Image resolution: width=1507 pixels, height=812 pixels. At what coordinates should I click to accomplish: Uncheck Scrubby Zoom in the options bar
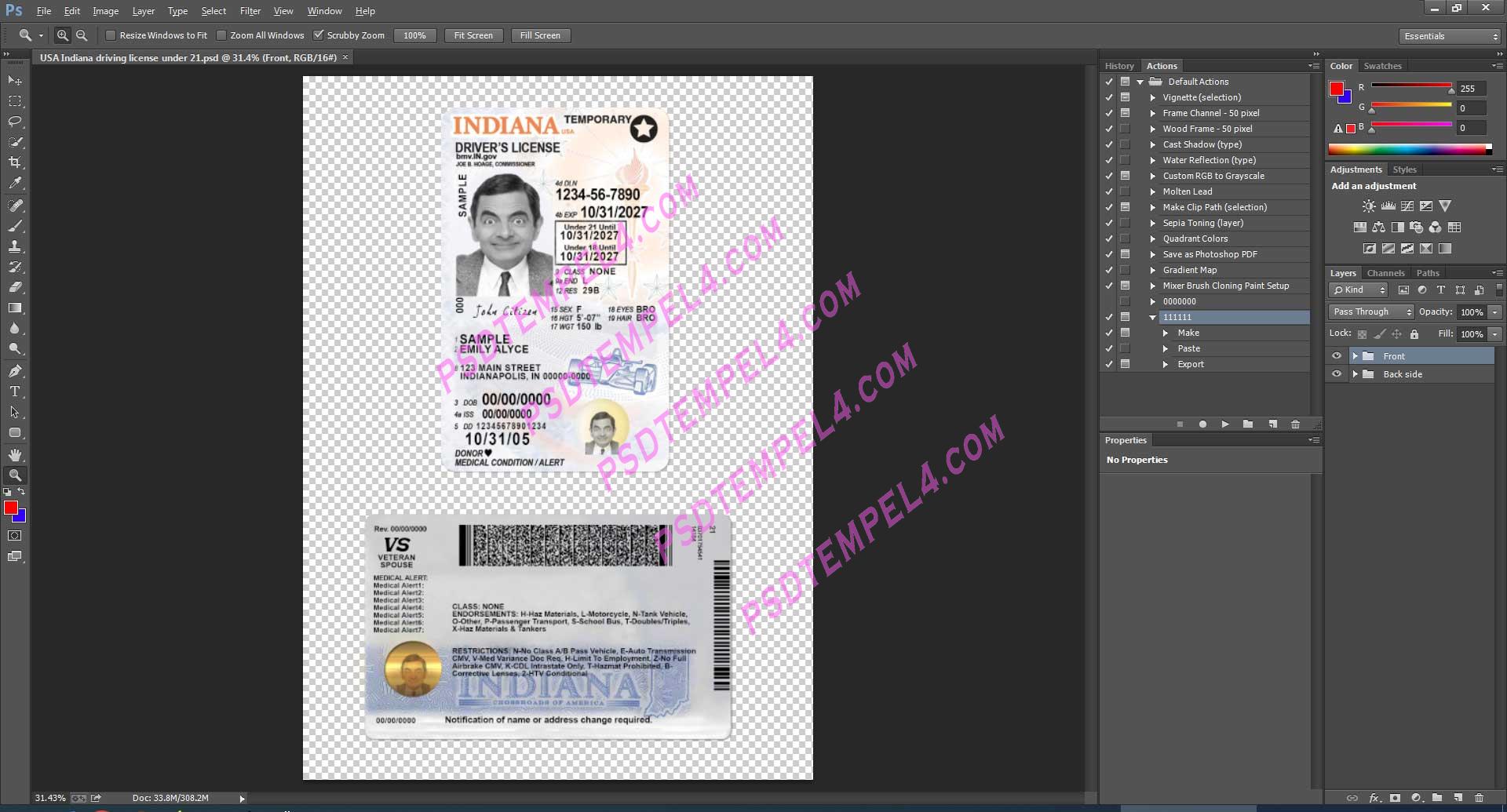coord(319,35)
